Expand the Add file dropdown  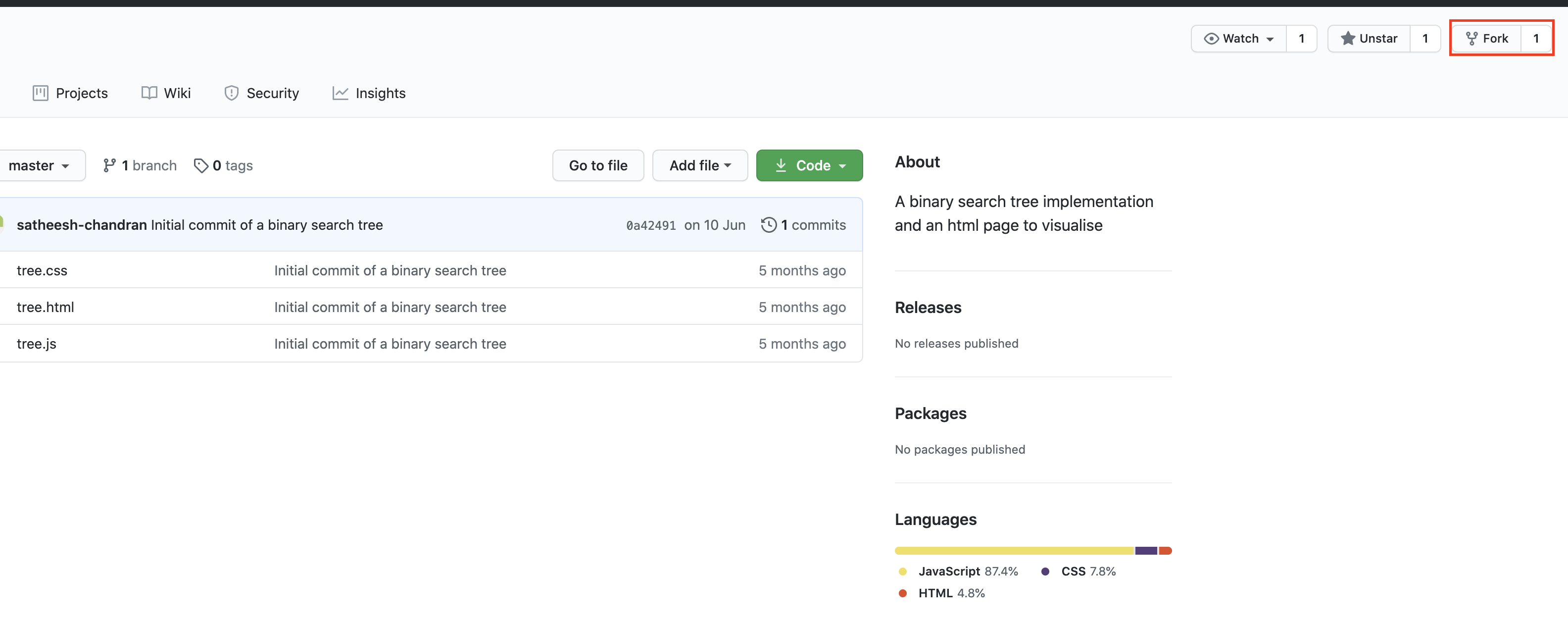point(700,166)
